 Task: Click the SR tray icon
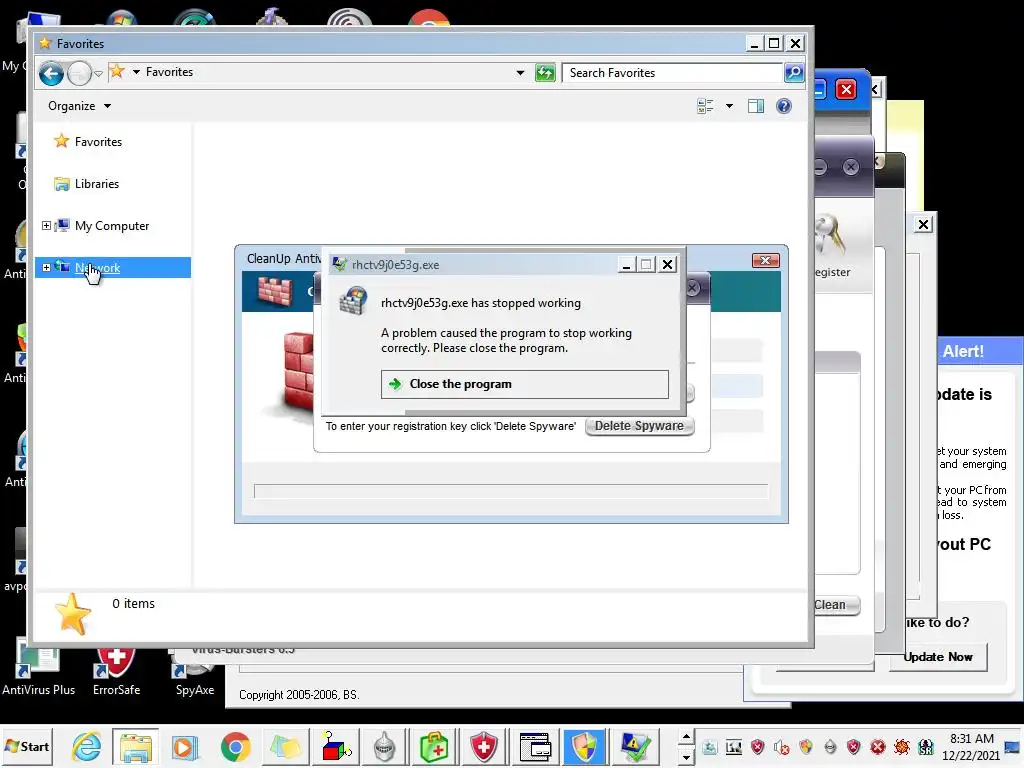point(926,746)
